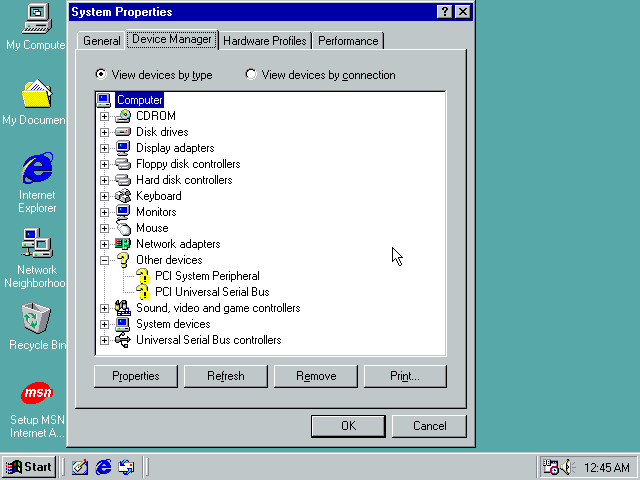Open the Start menu
The image size is (640, 480).
(29, 467)
